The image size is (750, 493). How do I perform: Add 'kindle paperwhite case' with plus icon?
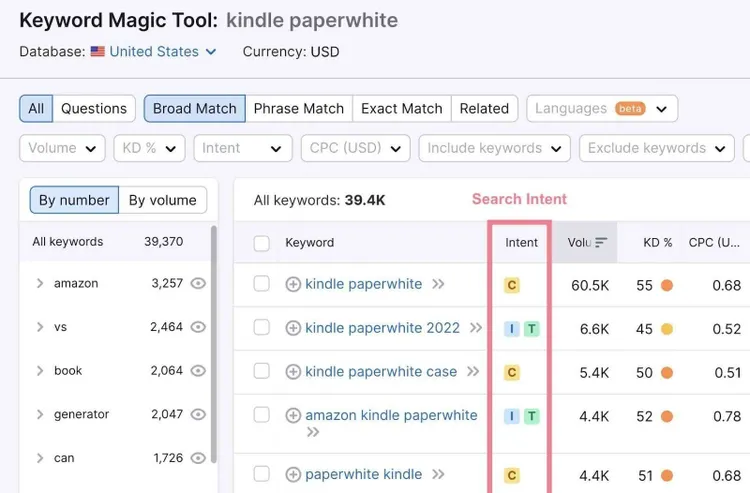tap(293, 372)
